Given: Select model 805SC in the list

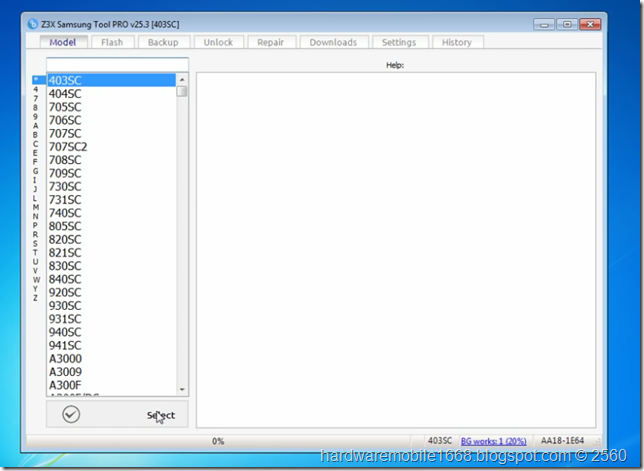Looking at the screenshot, I should tap(111, 226).
